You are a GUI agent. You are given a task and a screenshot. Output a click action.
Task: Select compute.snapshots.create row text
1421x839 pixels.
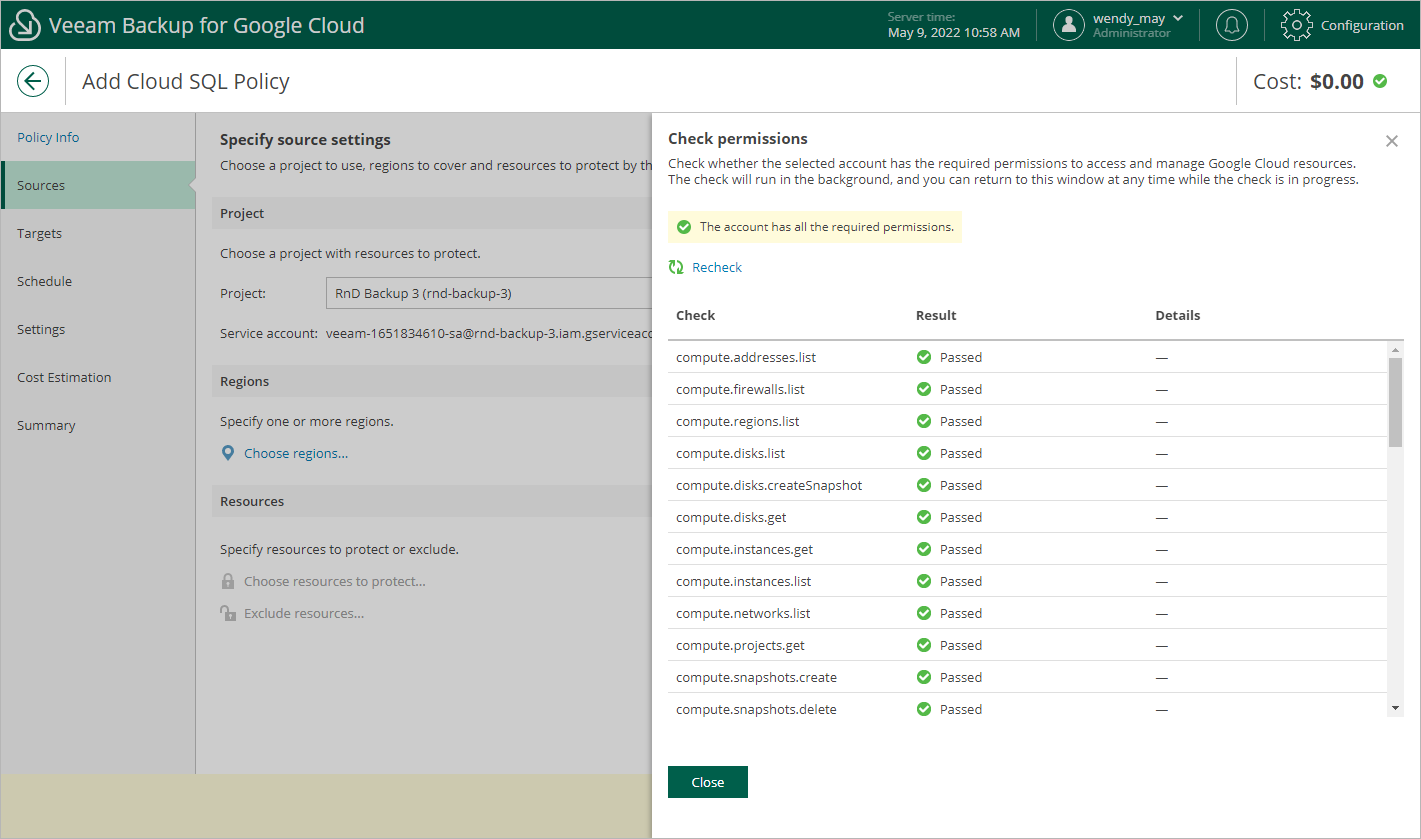tap(757, 677)
